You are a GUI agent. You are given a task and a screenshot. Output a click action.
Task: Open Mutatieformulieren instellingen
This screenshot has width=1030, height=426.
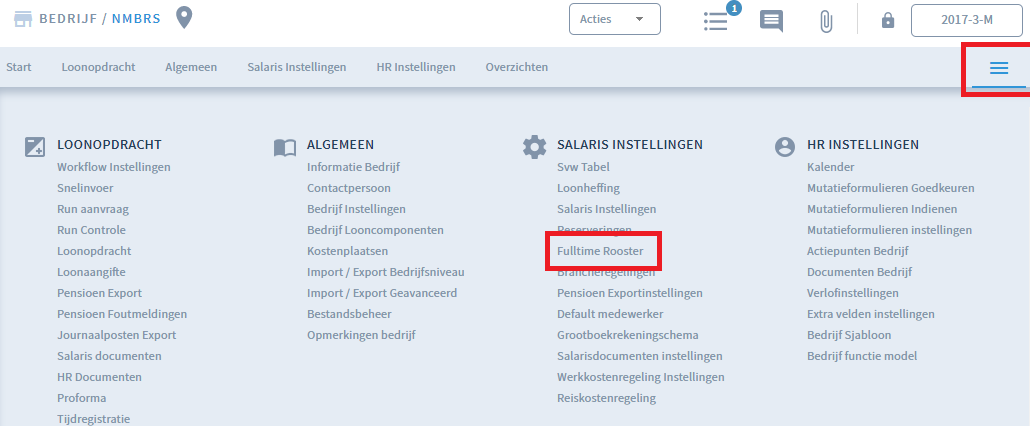coord(889,230)
